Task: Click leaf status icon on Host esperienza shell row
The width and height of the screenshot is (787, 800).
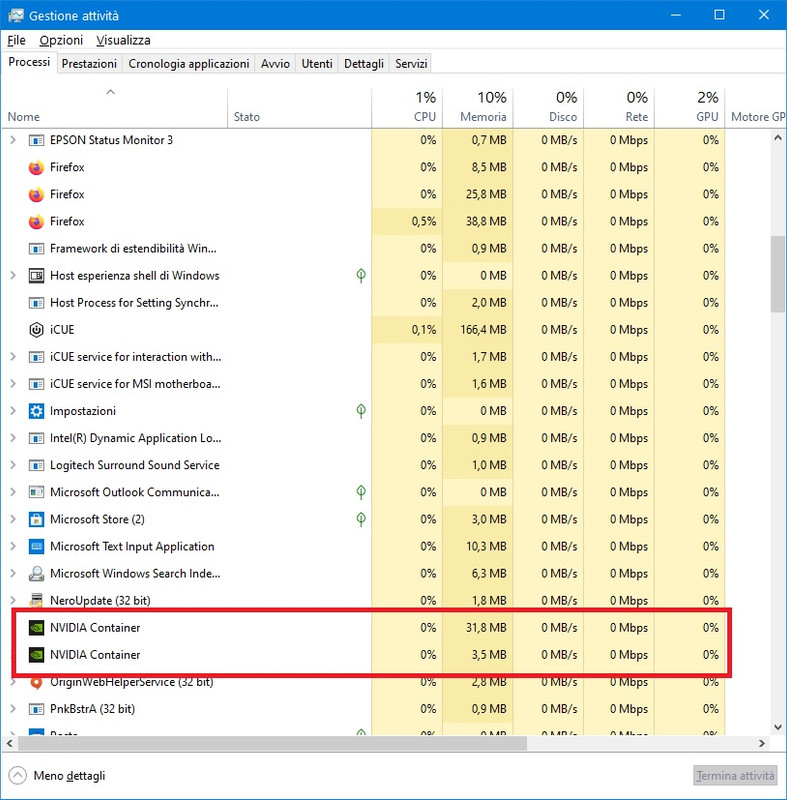Action: coord(361,276)
